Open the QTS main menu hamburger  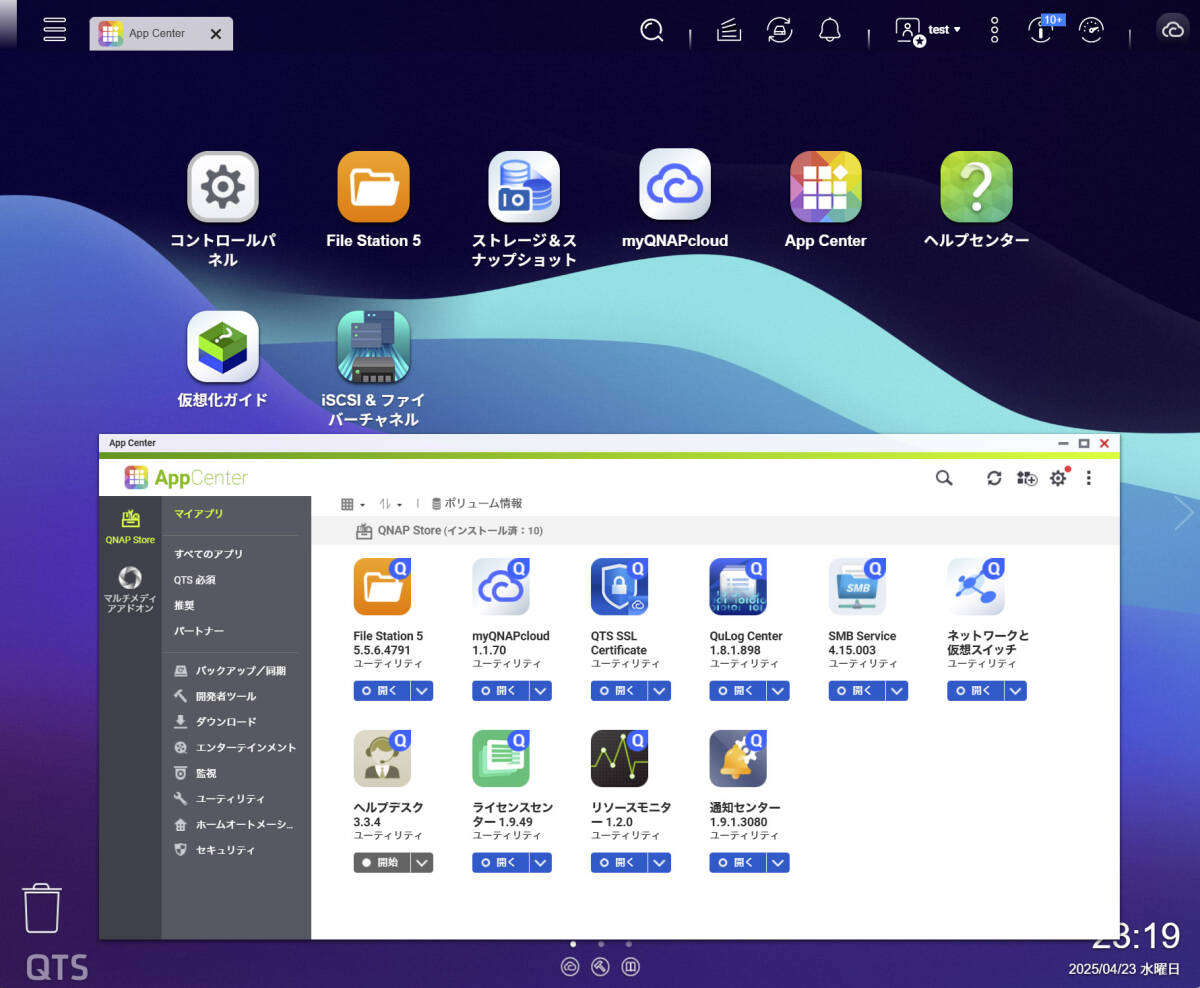55,29
